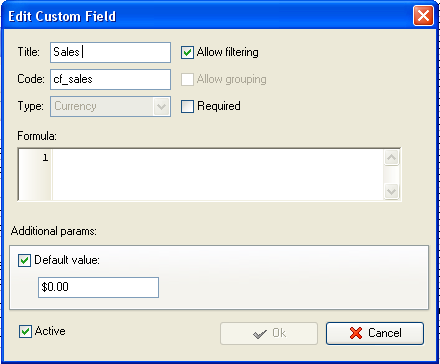Click inside the Formula editor area
Screen dimensions: 440x364
[x=217, y=174]
